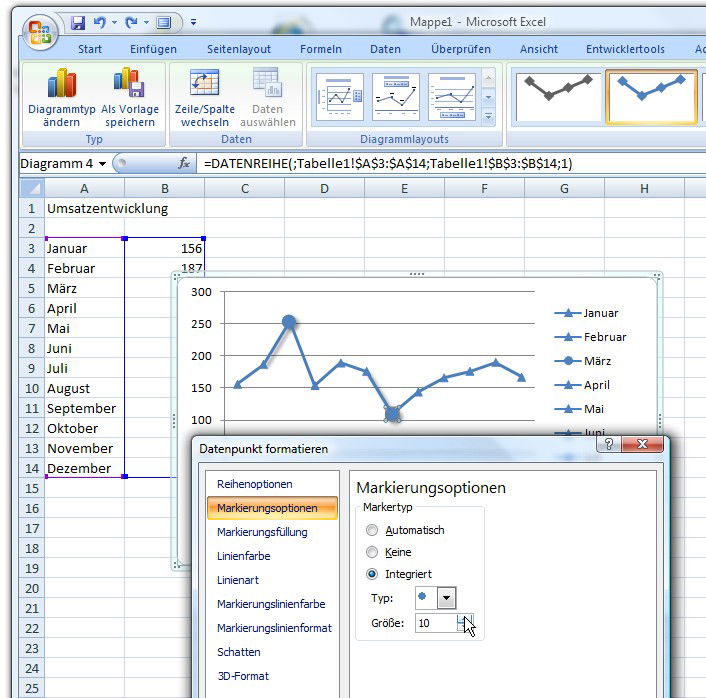Apply the second chart layout thumbnail
Viewport: 706px width, 698px height.
[x=396, y=97]
